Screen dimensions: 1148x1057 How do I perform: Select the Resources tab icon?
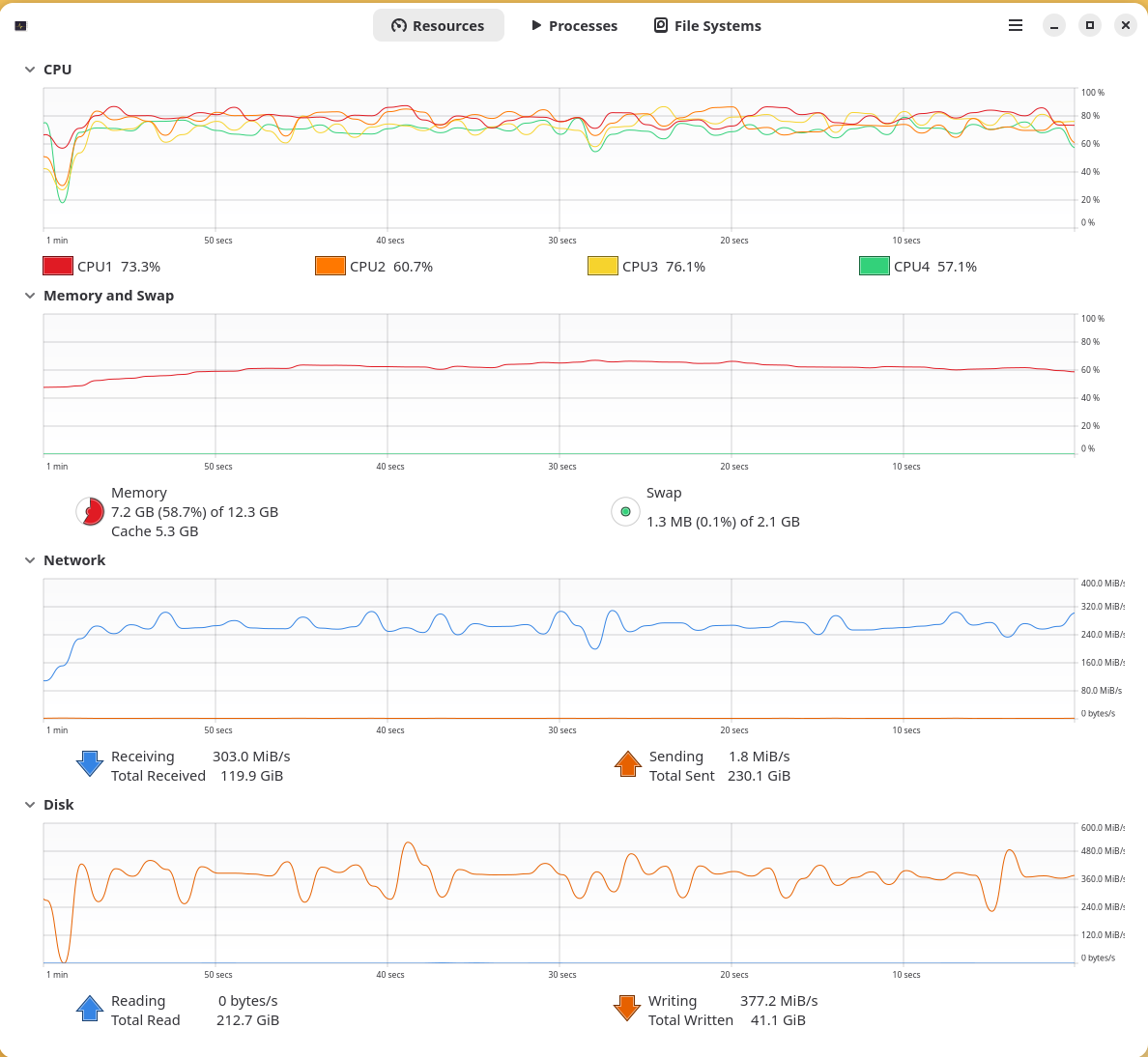[399, 25]
